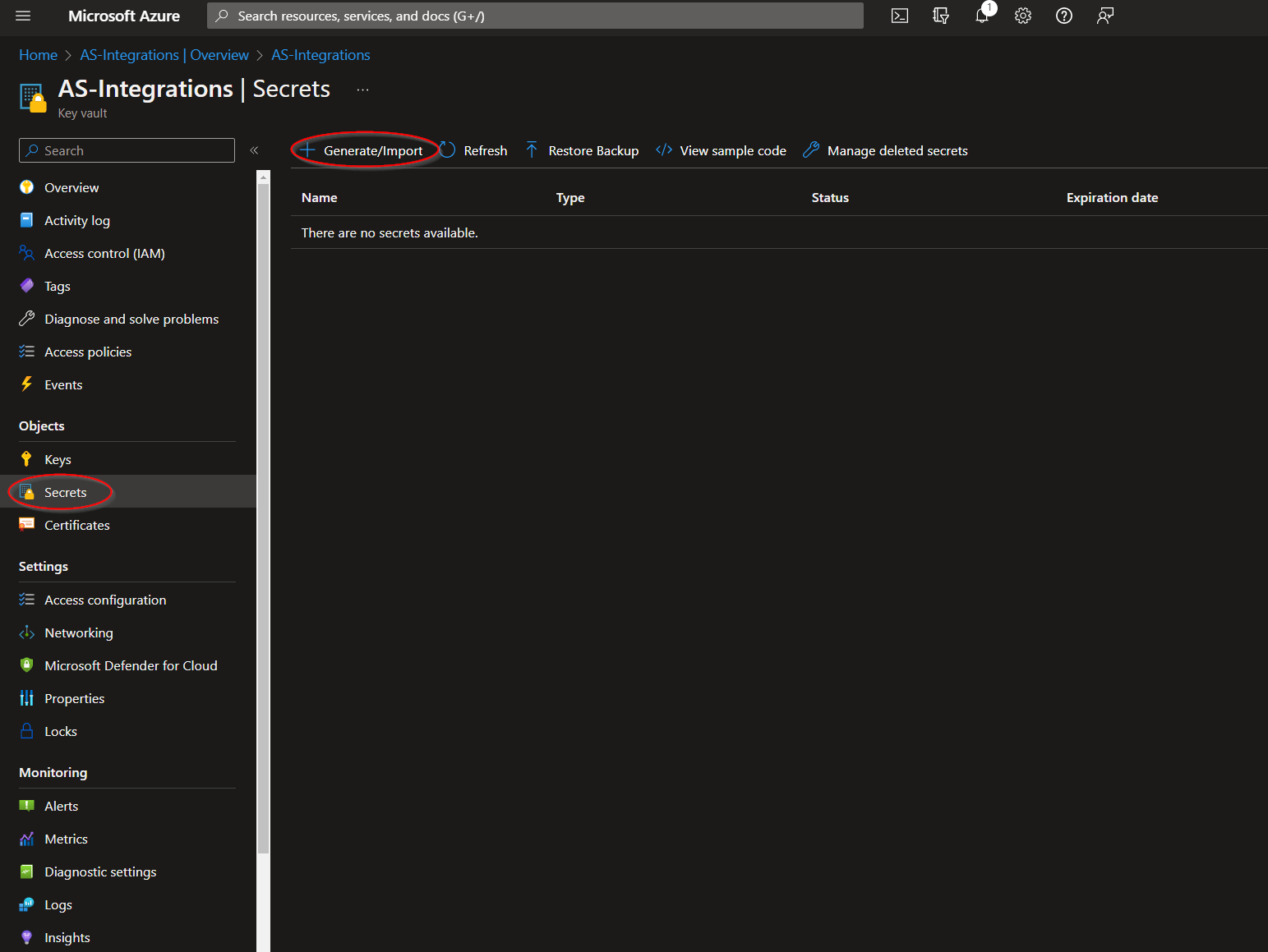Open AS-Integrations | Overview breadcrumb
This screenshot has width=1268, height=952.
164,55
